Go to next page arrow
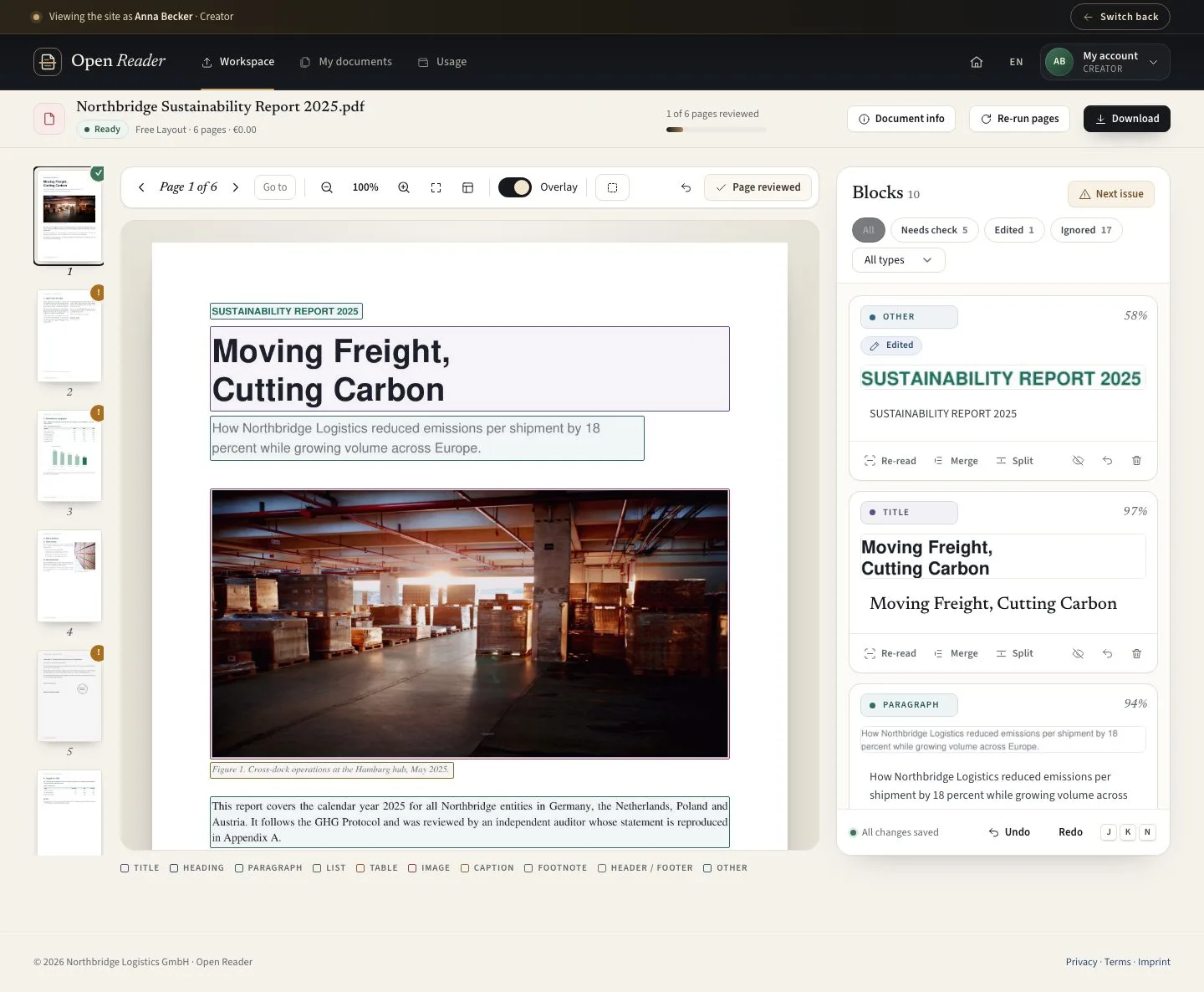Viewport: 1204px width, 992px height. pos(236,187)
